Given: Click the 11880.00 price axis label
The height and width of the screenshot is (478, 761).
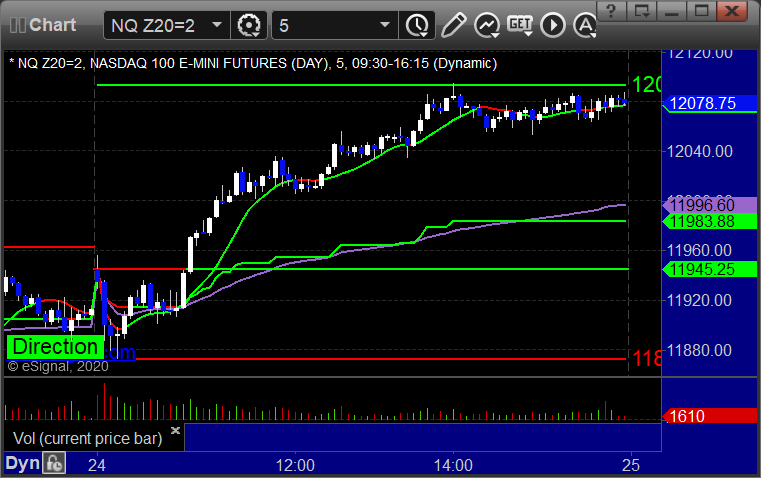Looking at the screenshot, I should (x=699, y=350).
